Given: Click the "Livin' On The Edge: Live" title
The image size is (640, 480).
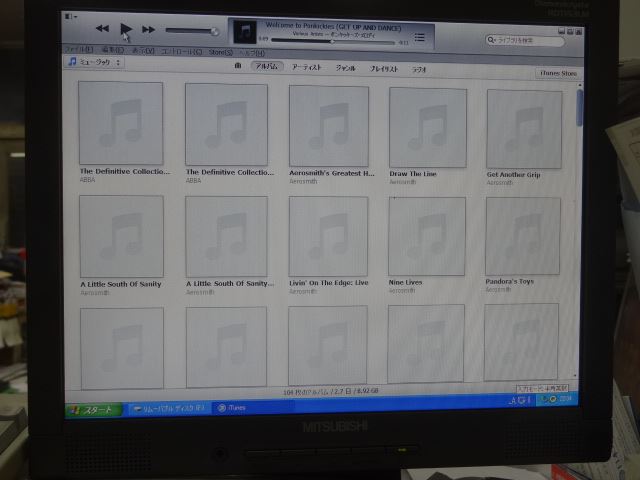Looking at the screenshot, I should click(329, 282).
